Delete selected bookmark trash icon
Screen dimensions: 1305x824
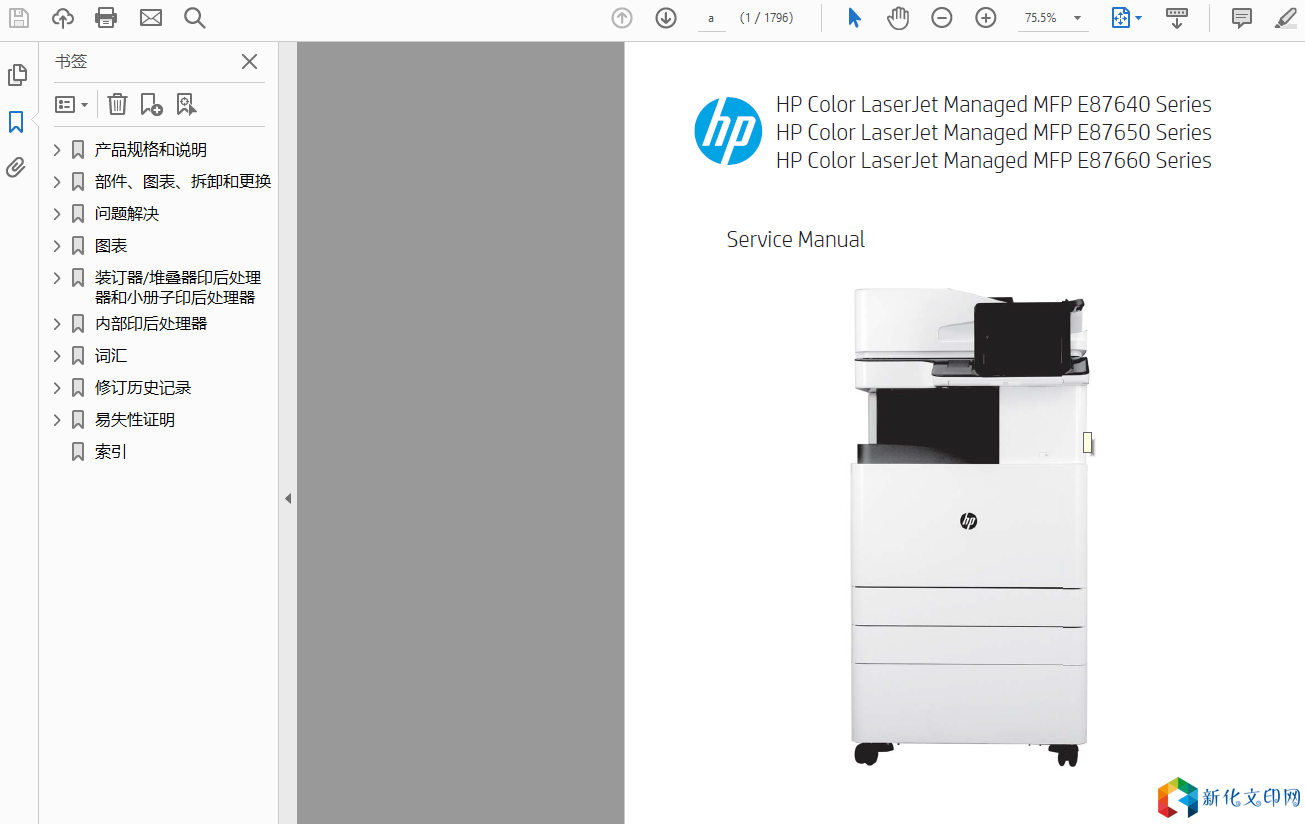117,104
